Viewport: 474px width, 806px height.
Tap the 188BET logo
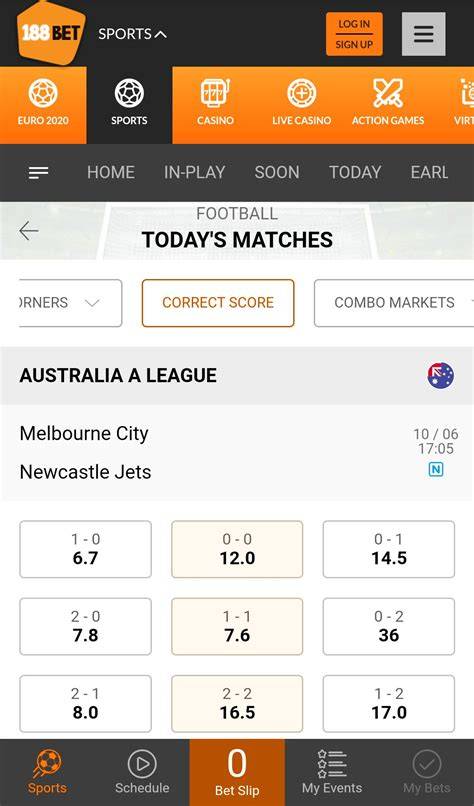pos(51,33)
